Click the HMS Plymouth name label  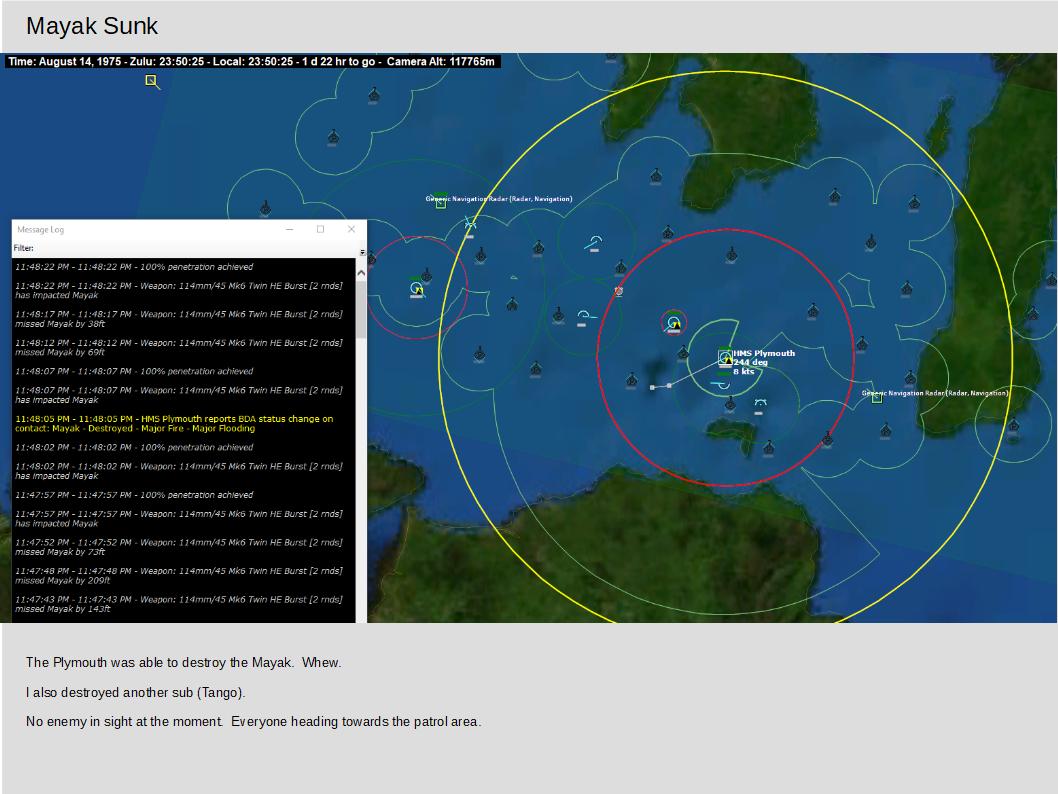click(x=764, y=353)
